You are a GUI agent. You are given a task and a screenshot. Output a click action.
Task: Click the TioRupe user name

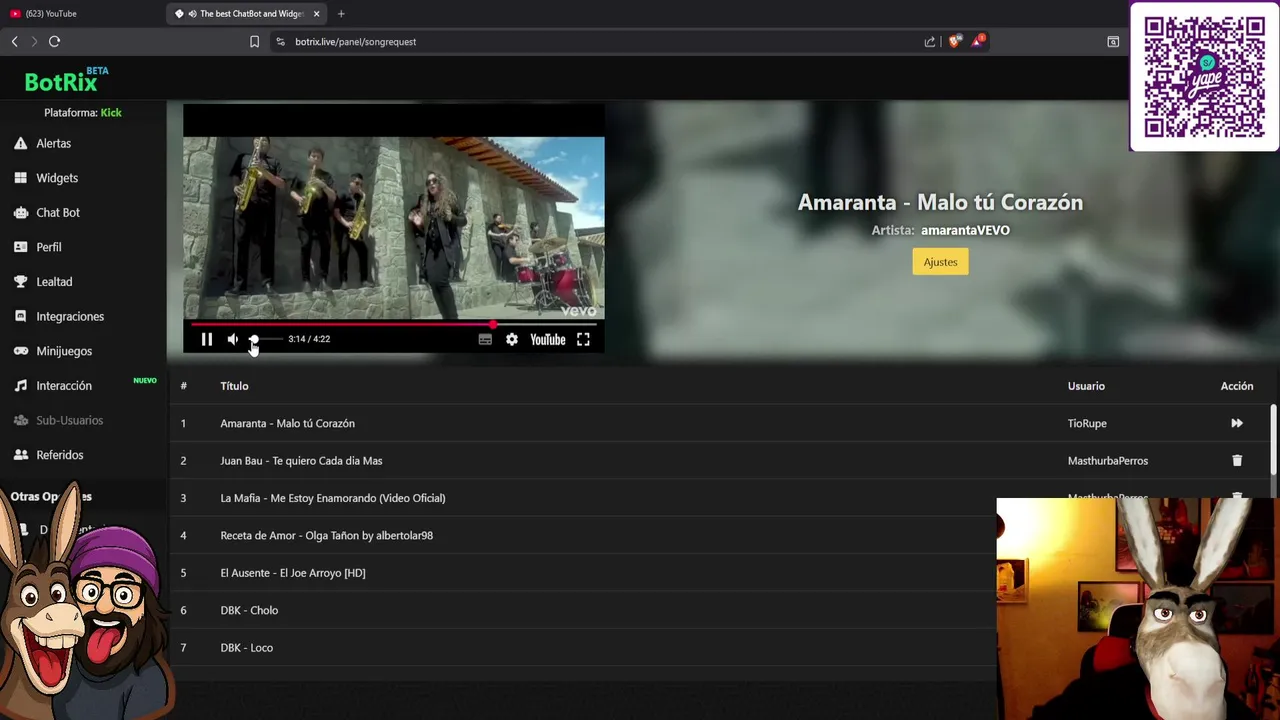click(x=1087, y=423)
